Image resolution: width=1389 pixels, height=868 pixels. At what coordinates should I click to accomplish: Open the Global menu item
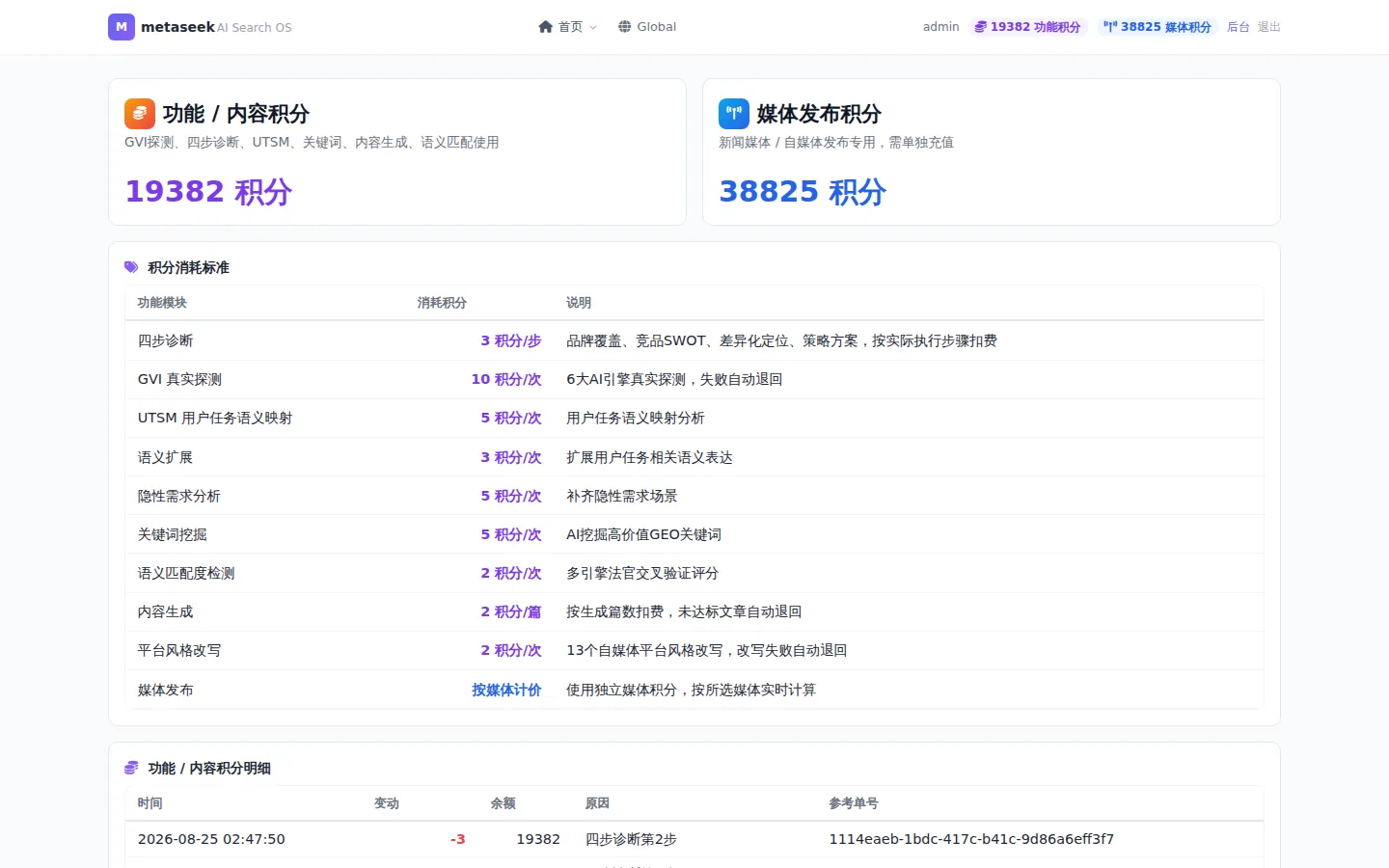click(x=647, y=27)
